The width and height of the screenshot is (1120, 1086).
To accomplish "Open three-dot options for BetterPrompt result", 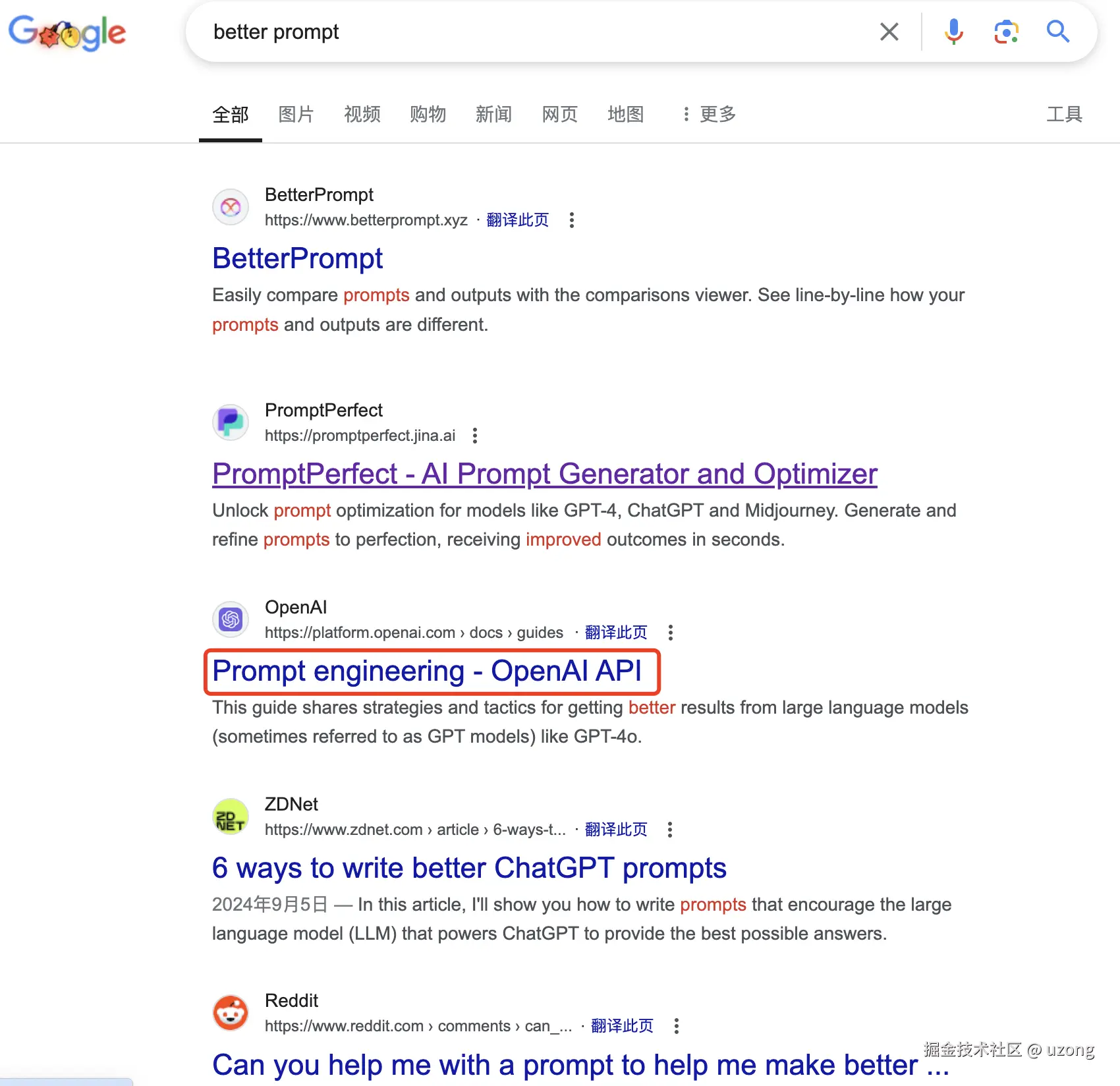I will coord(572,220).
